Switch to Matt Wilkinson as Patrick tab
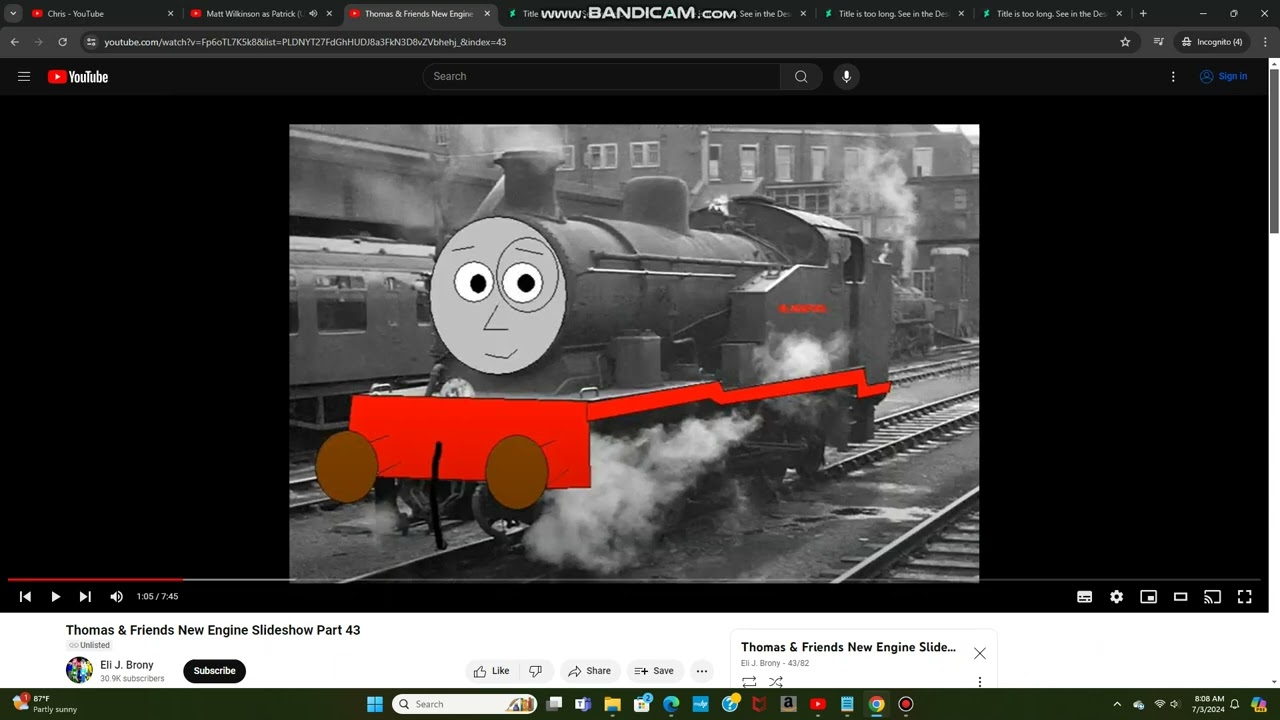The height and width of the screenshot is (720, 1280). click(260, 14)
